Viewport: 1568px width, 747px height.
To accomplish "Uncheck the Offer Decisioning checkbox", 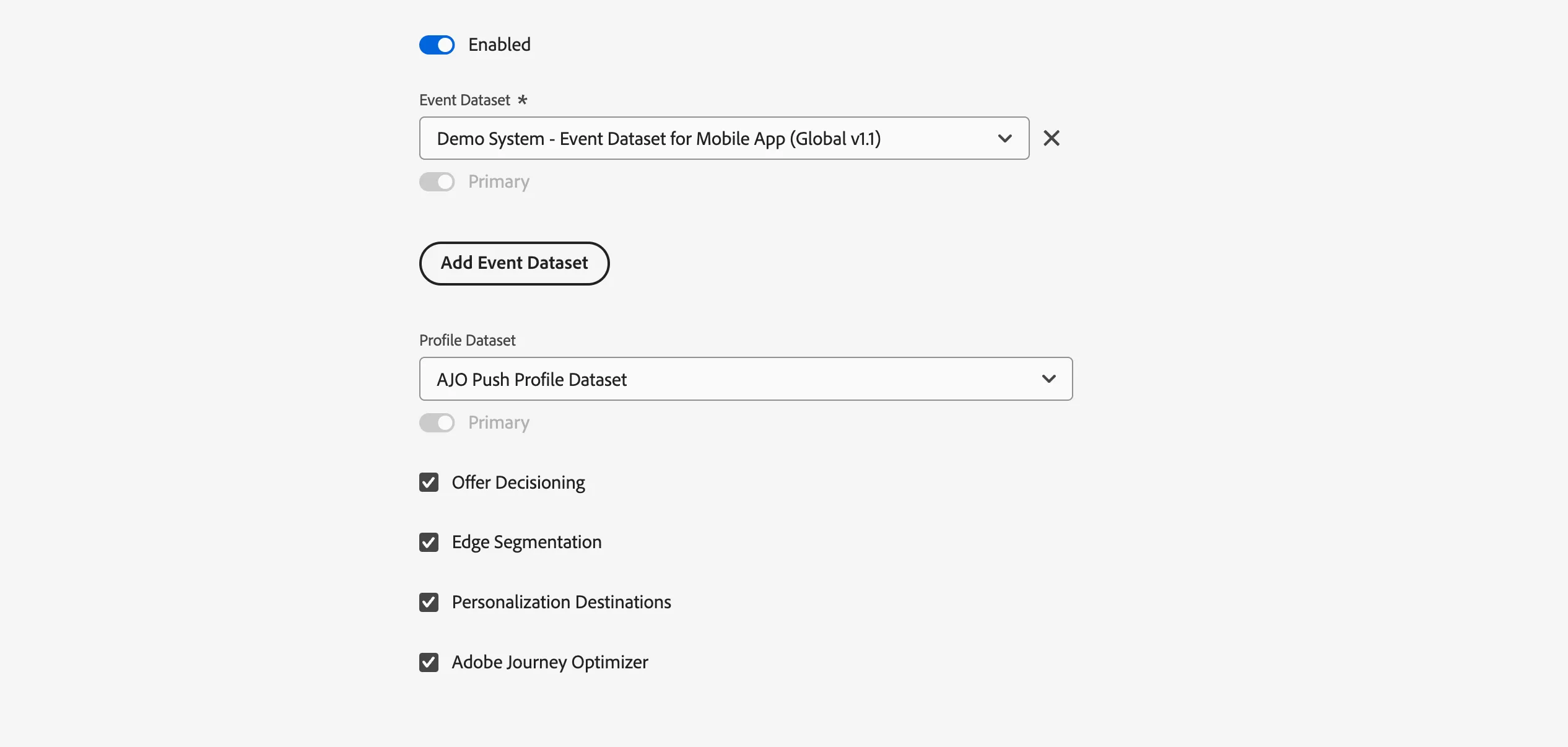I will [429, 483].
